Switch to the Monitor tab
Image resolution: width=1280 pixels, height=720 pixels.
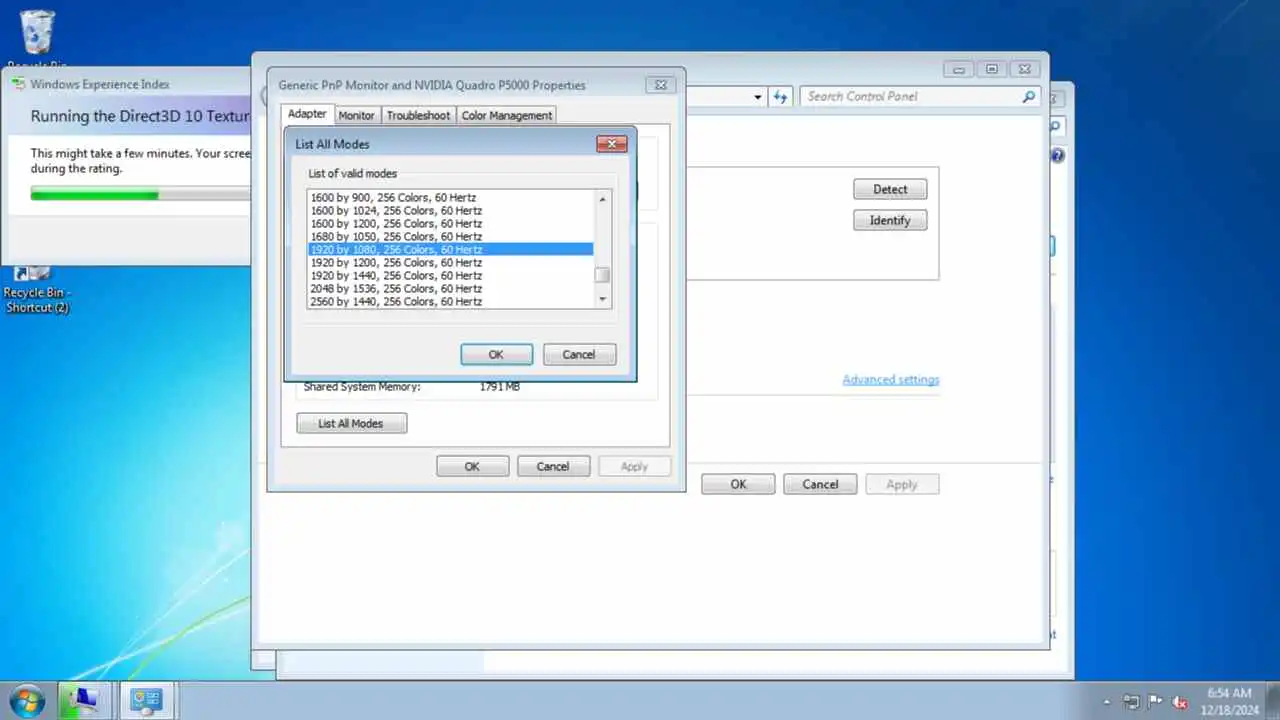click(x=356, y=115)
